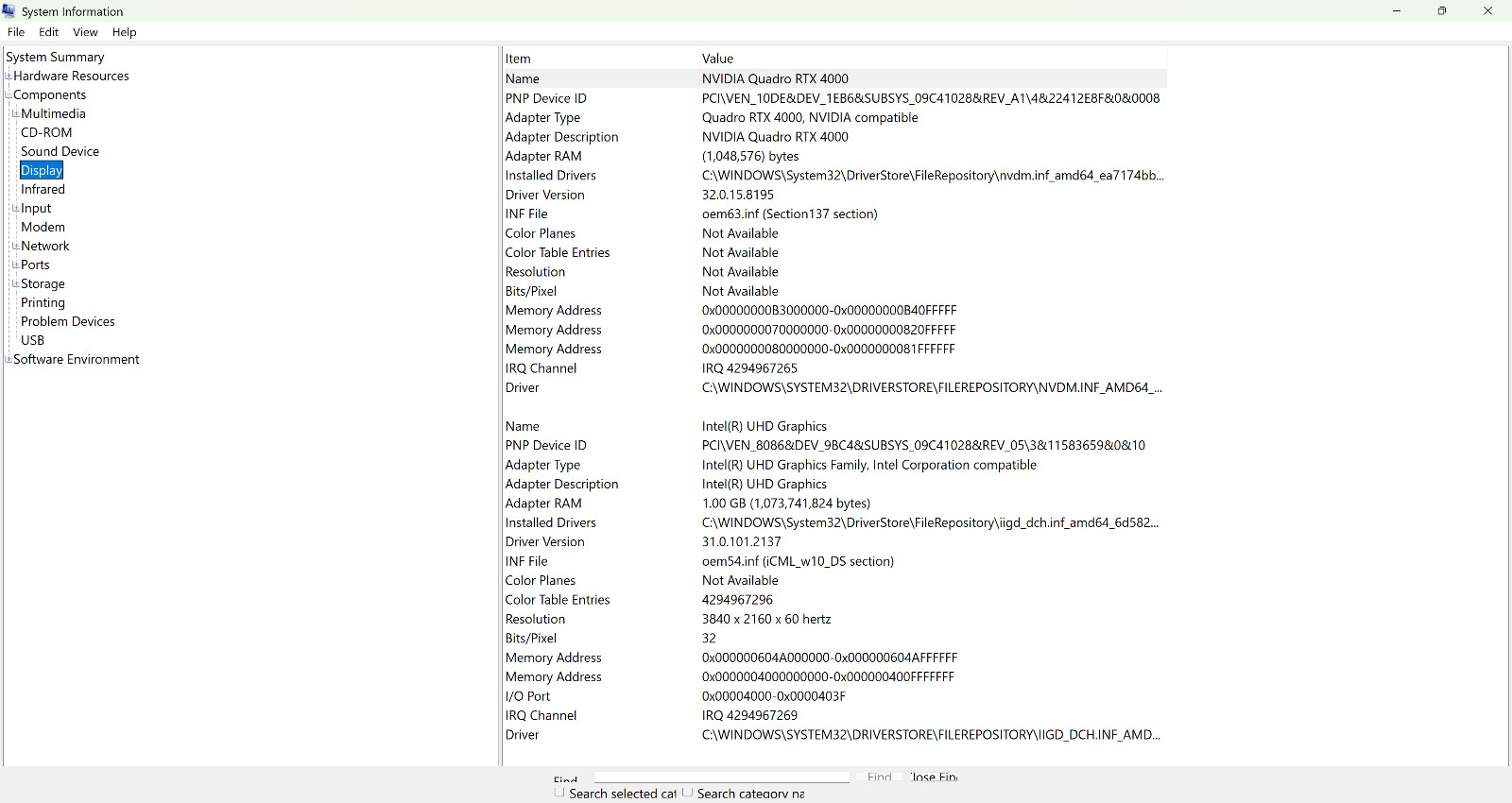Select 'IRQ 4294967265' value
The height and width of the screenshot is (803, 1512).
[749, 368]
